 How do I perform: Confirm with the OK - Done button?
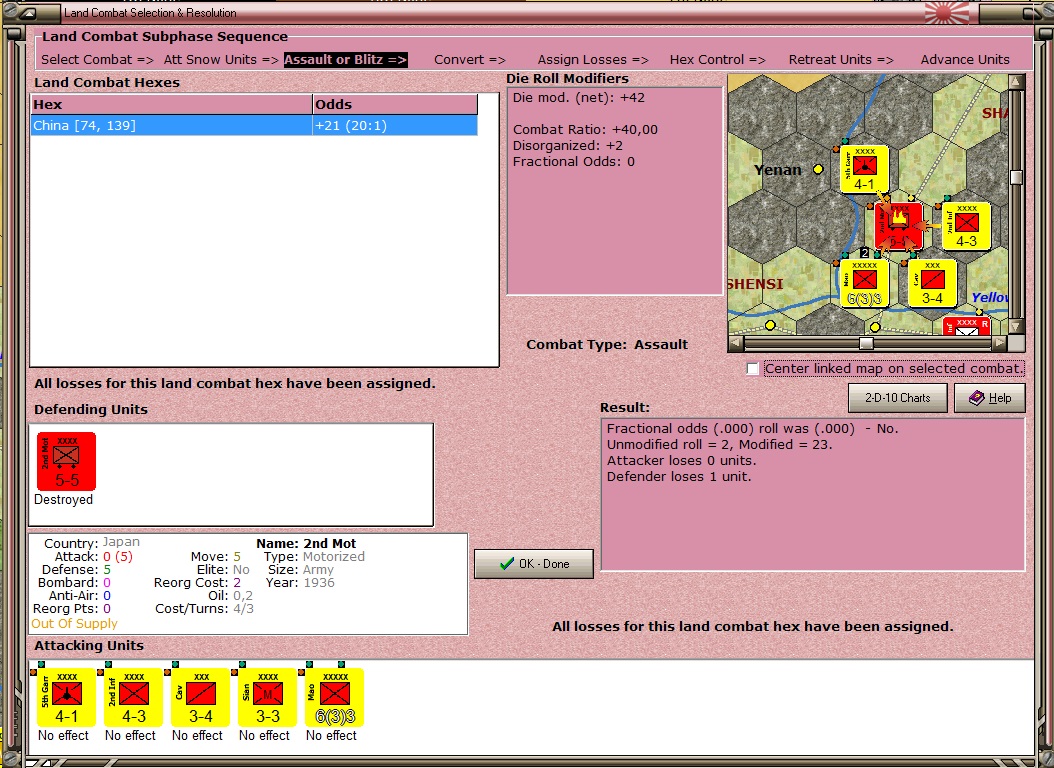(534, 564)
